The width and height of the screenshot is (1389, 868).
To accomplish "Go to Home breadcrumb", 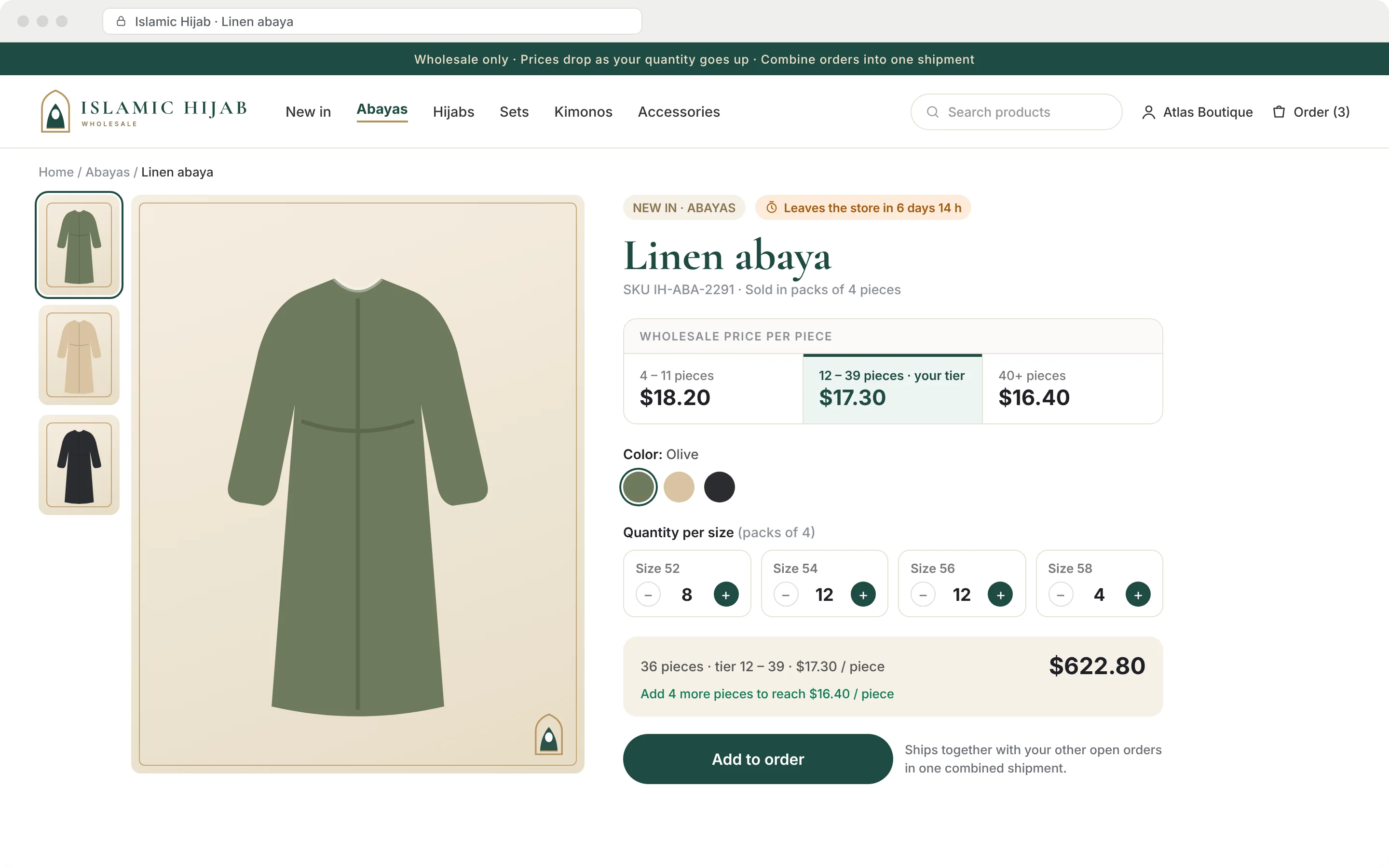I will tap(55, 172).
